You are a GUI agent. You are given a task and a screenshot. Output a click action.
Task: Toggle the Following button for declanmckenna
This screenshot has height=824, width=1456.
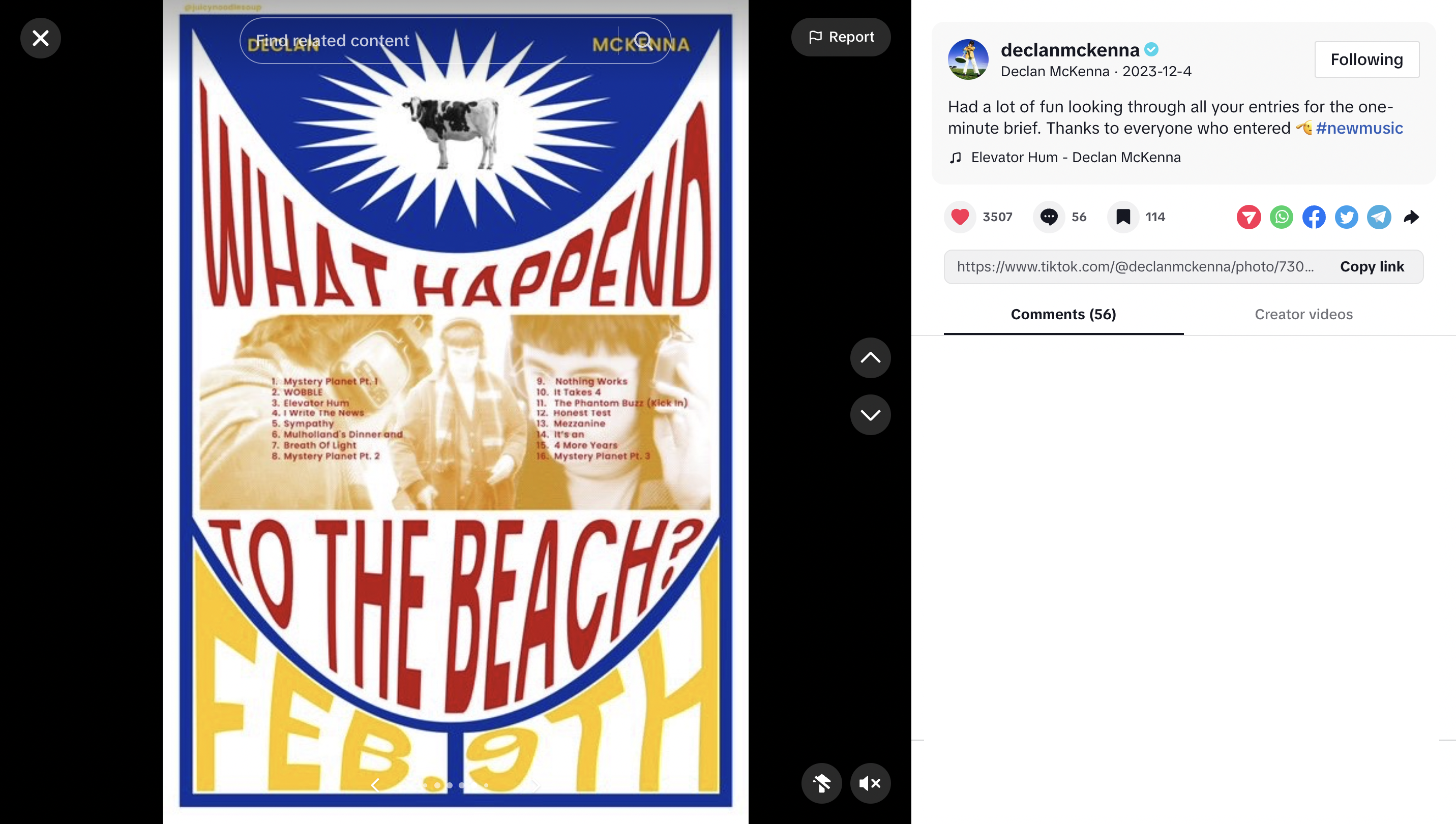point(1366,59)
